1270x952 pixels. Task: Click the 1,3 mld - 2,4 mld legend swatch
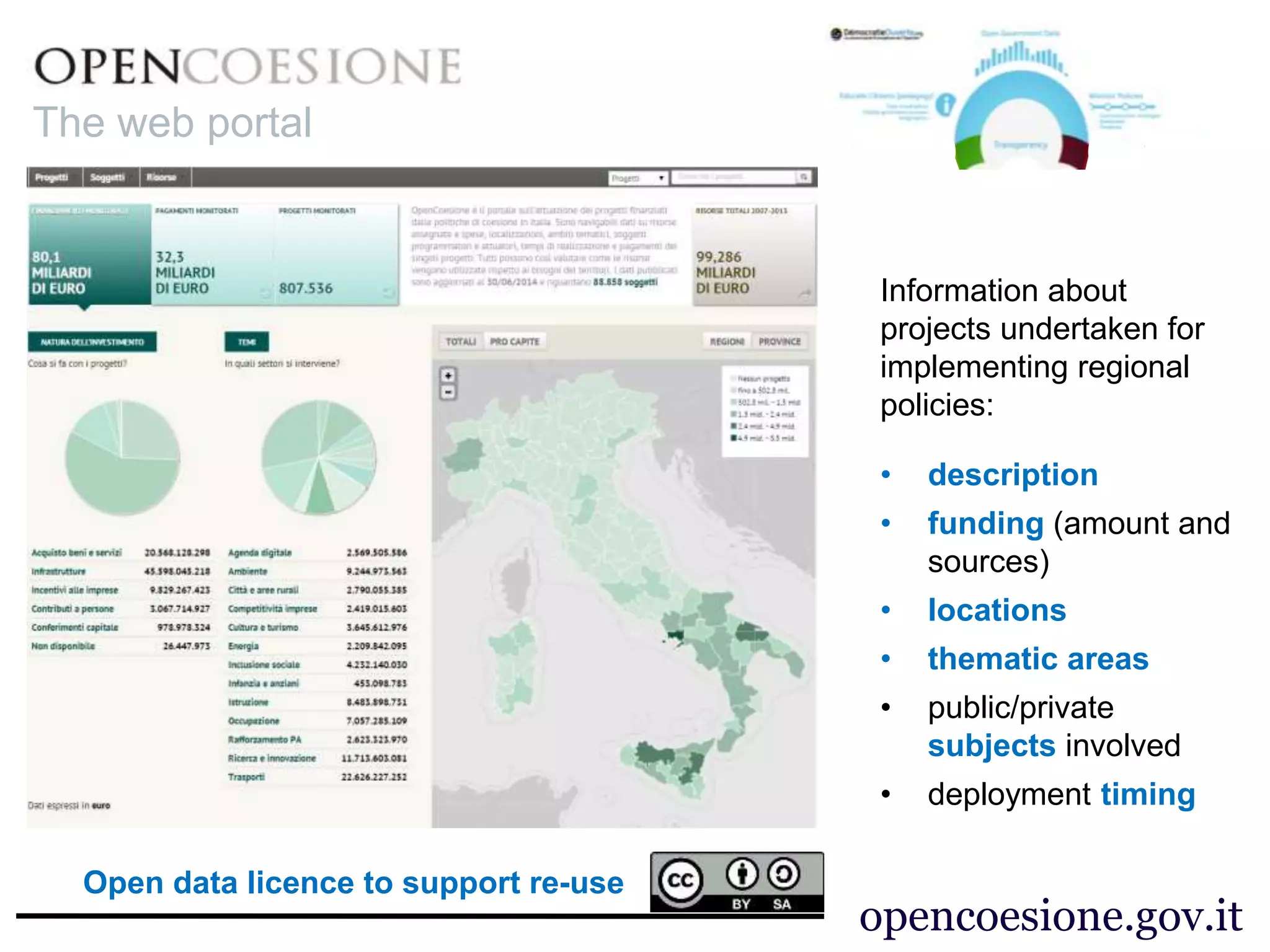(734, 414)
